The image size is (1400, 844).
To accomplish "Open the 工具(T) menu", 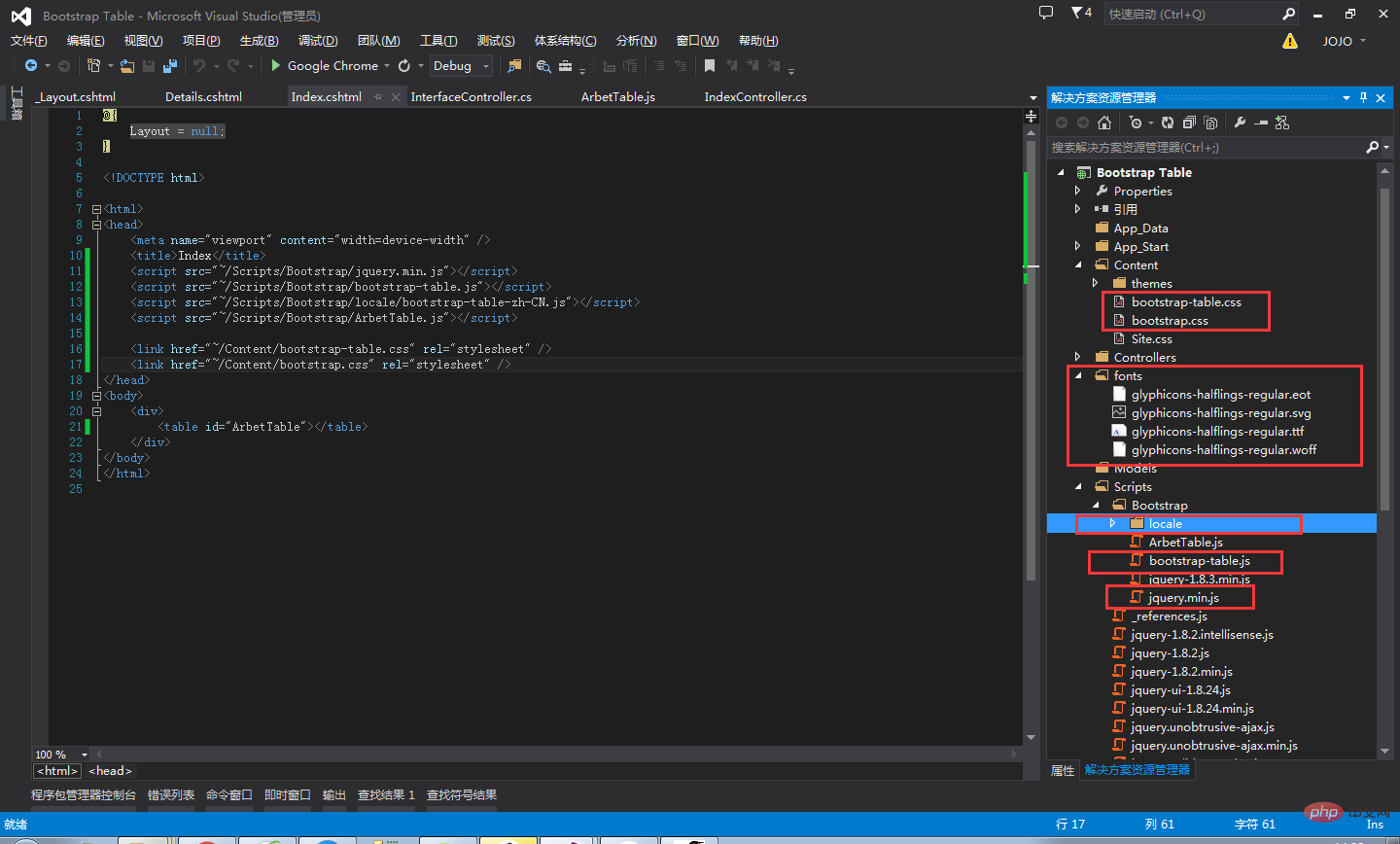I will click(x=438, y=41).
